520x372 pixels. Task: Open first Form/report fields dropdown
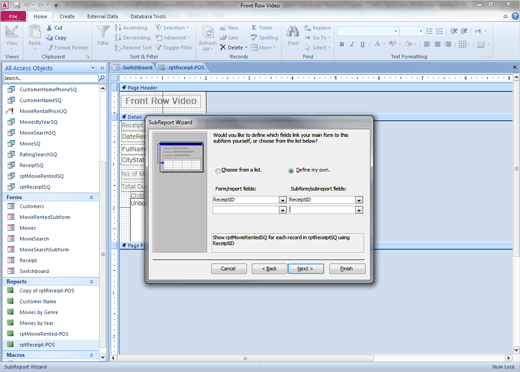point(283,200)
